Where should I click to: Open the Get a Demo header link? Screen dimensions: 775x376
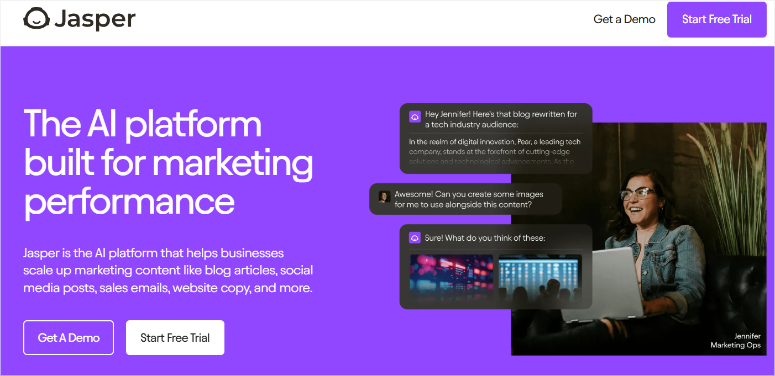point(624,19)
